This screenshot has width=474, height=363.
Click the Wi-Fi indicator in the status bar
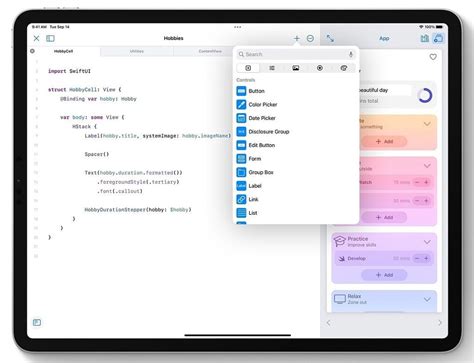coord(421,27)
